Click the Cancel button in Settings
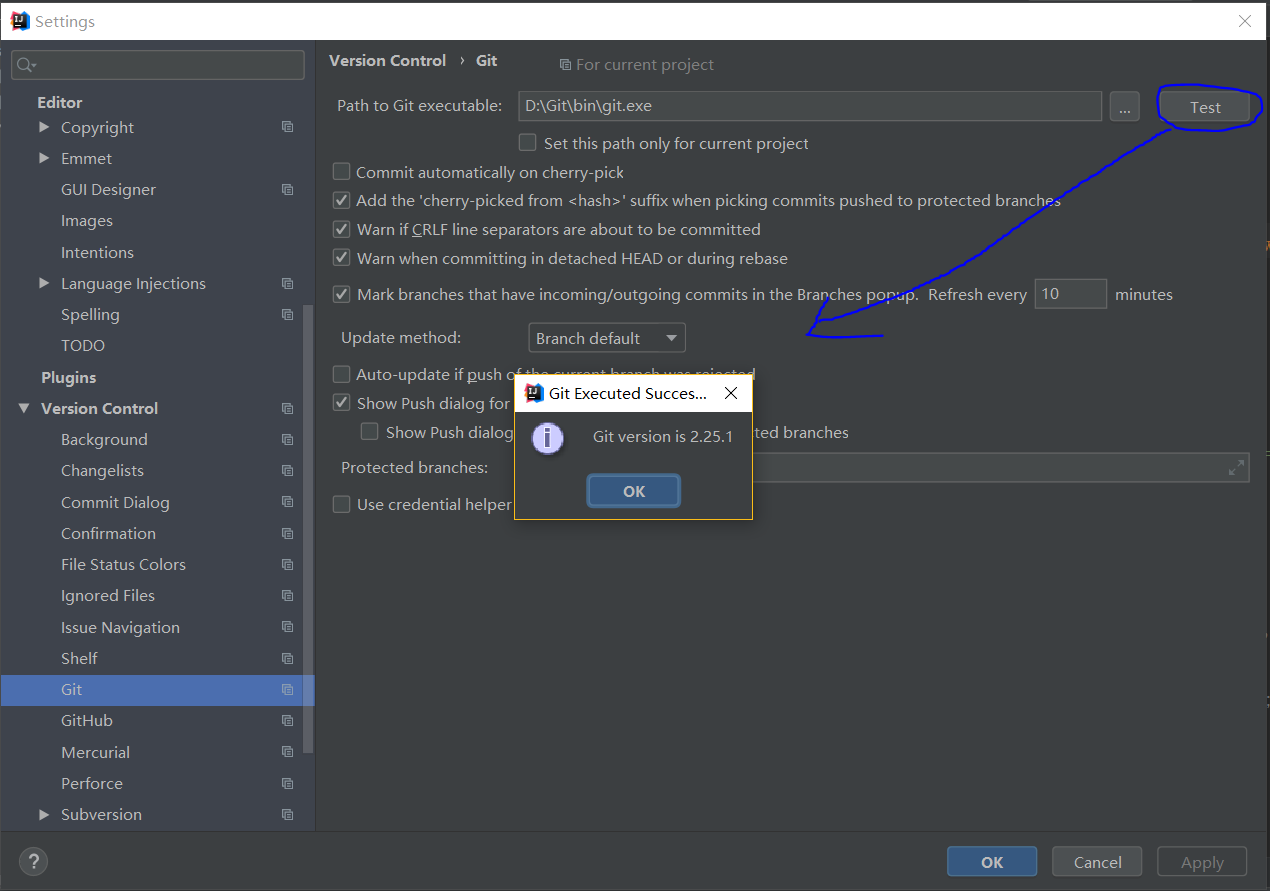 click(1098, 862)
